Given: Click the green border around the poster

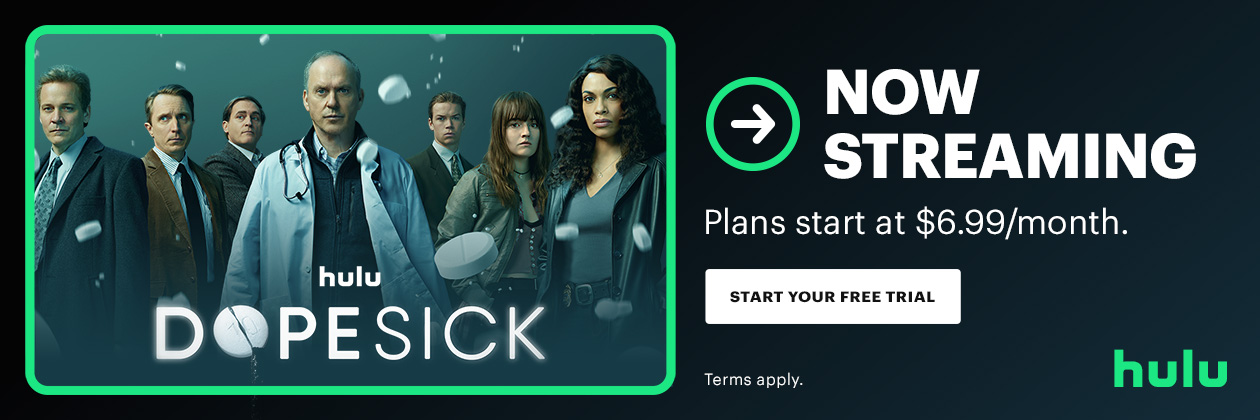Looking at the screenshot, I should pyautogui.click(x=349, y=32).
